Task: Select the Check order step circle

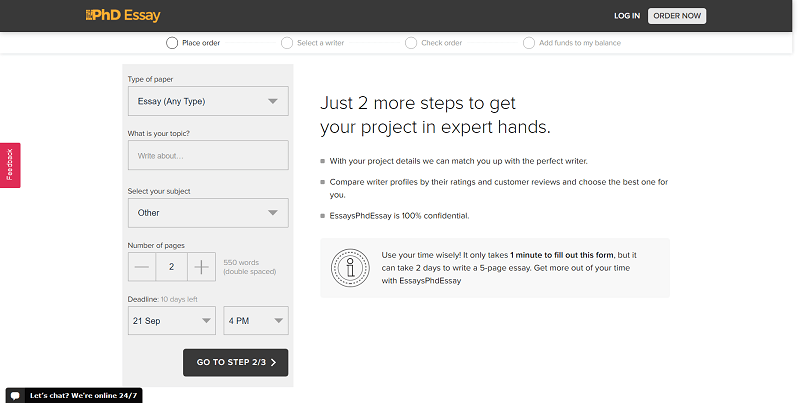Action: [x=411, y=43]
